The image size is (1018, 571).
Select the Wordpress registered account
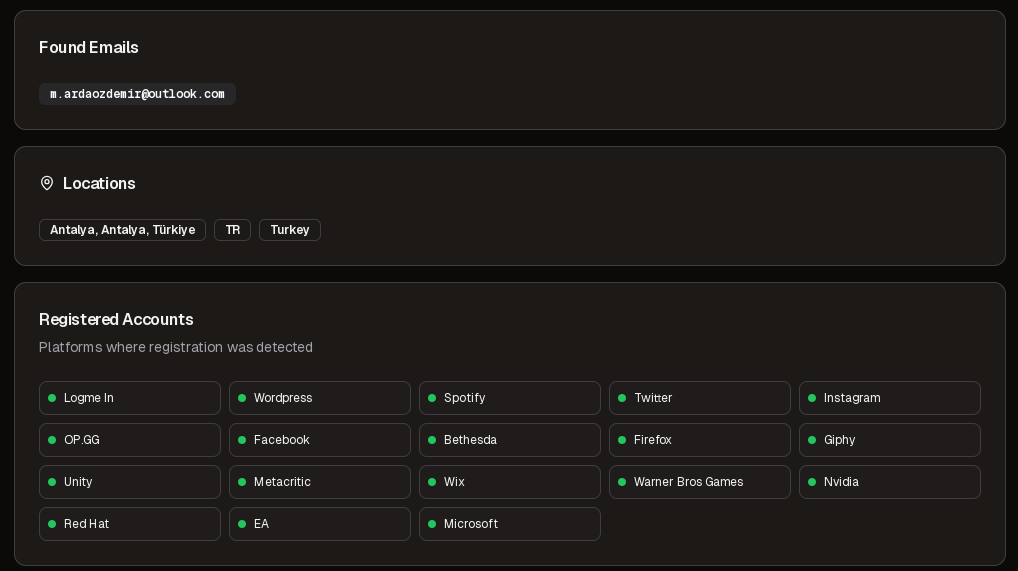320,398
